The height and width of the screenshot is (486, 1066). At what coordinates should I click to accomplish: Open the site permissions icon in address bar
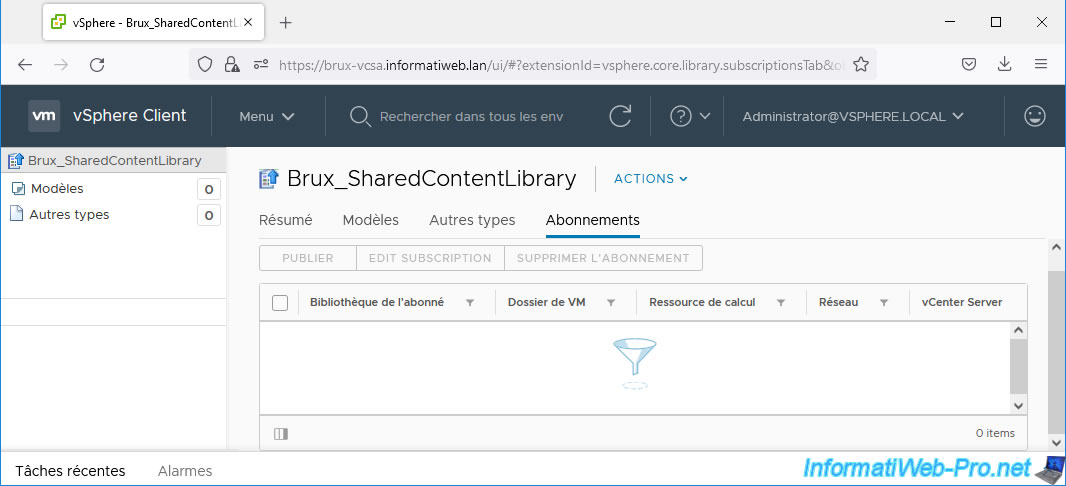point(260,65)
